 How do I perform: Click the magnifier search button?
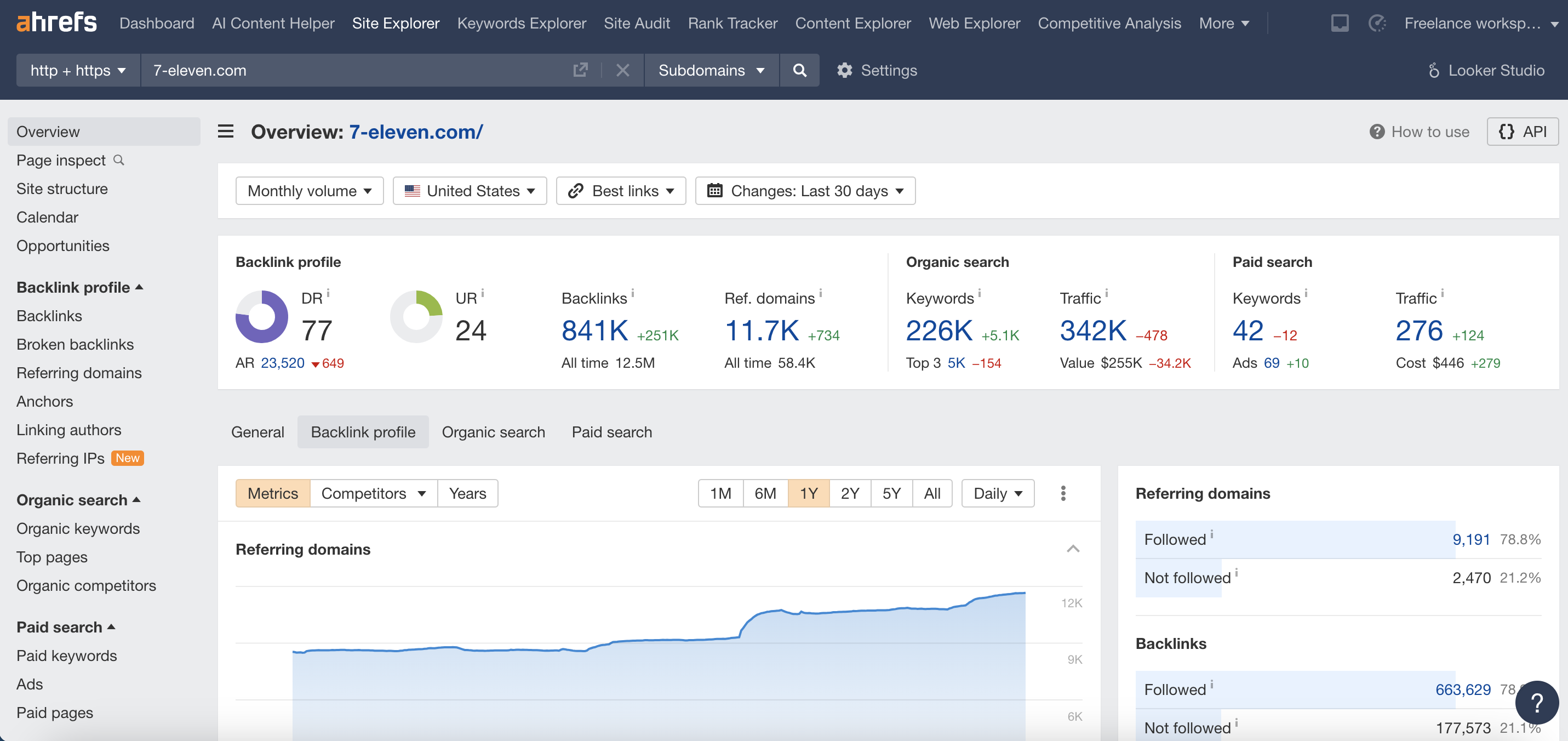(799, 70)
